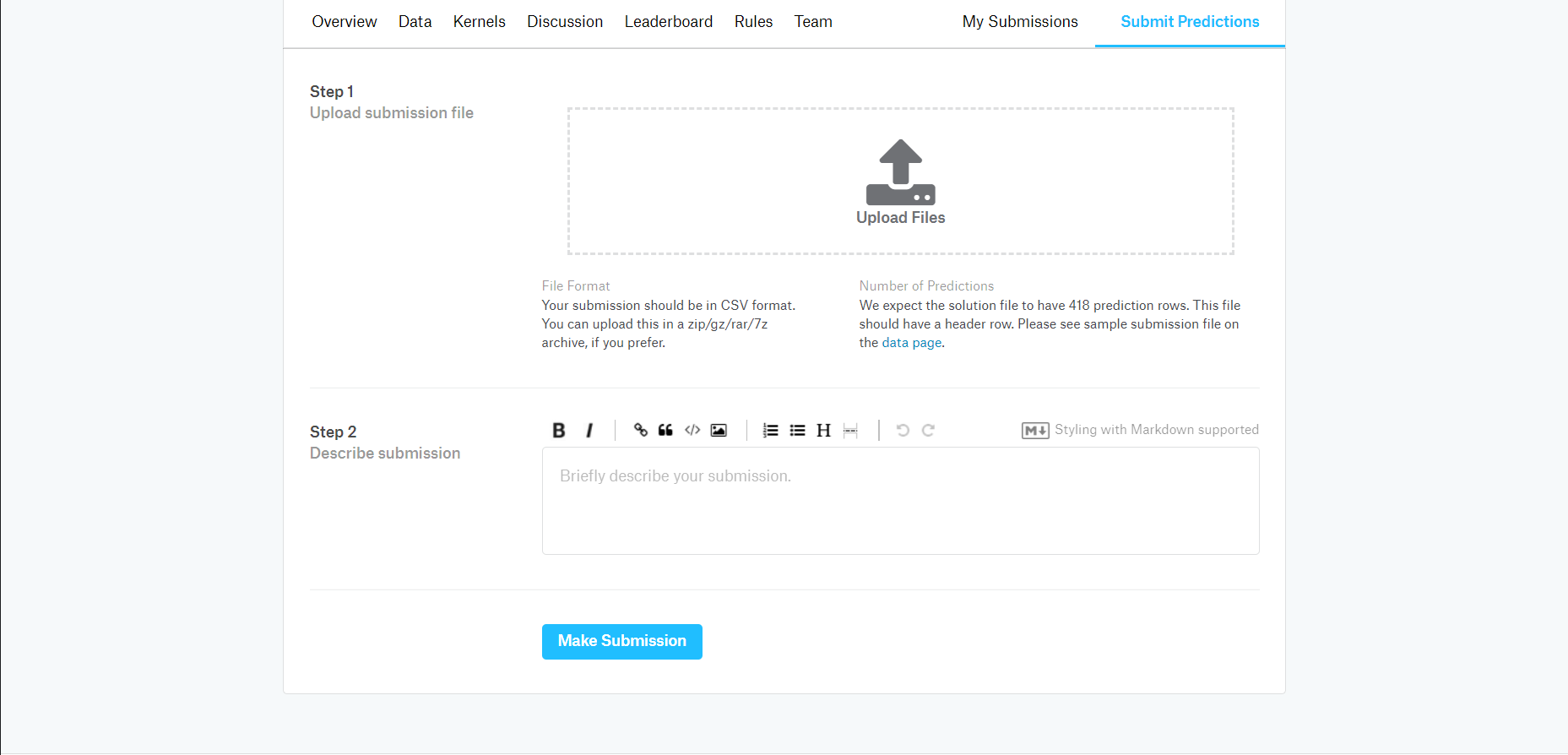Click the dashed file upload drop zone
Screen dimensions: 1568x755
[901, 181]
